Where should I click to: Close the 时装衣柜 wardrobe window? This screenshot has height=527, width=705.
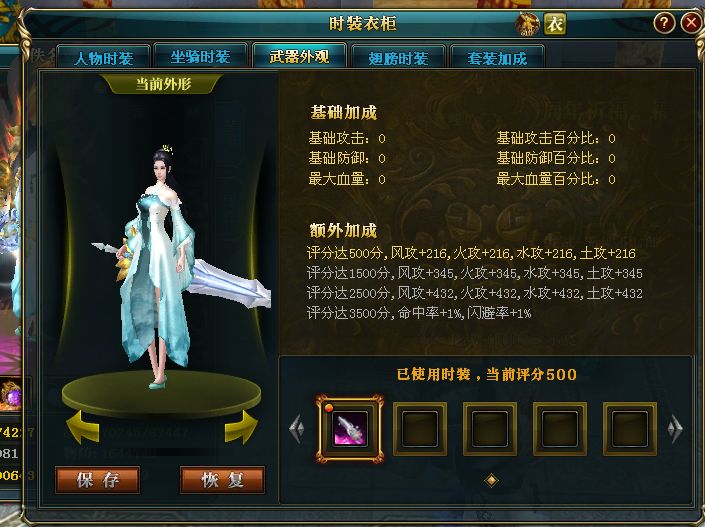pos(692,22)
